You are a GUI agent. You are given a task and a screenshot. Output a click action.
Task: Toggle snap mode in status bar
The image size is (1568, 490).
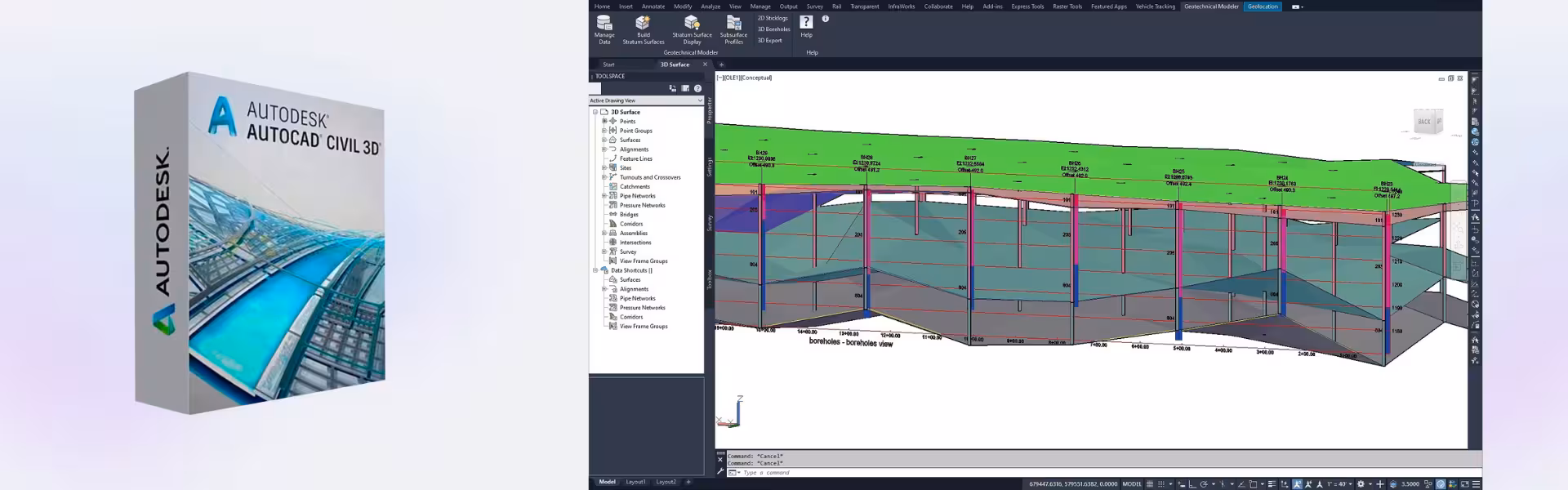[1161, 483]
